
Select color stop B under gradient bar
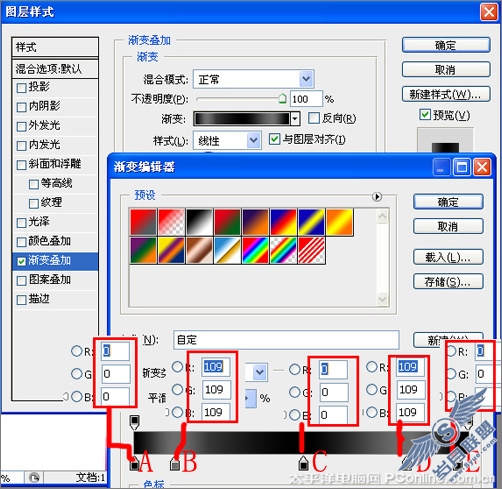coord(175,464)
